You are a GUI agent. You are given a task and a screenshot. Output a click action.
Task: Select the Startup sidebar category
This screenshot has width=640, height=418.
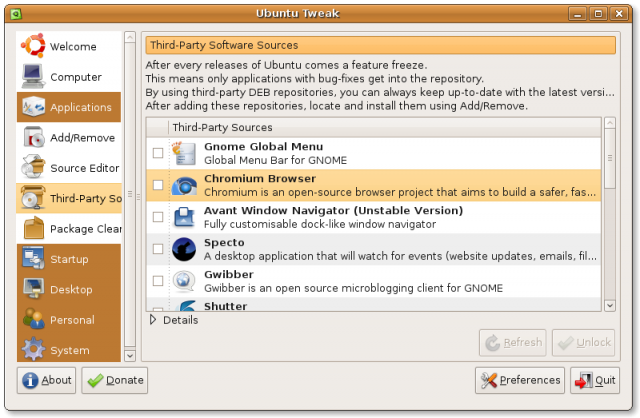(x=69, y=259)
